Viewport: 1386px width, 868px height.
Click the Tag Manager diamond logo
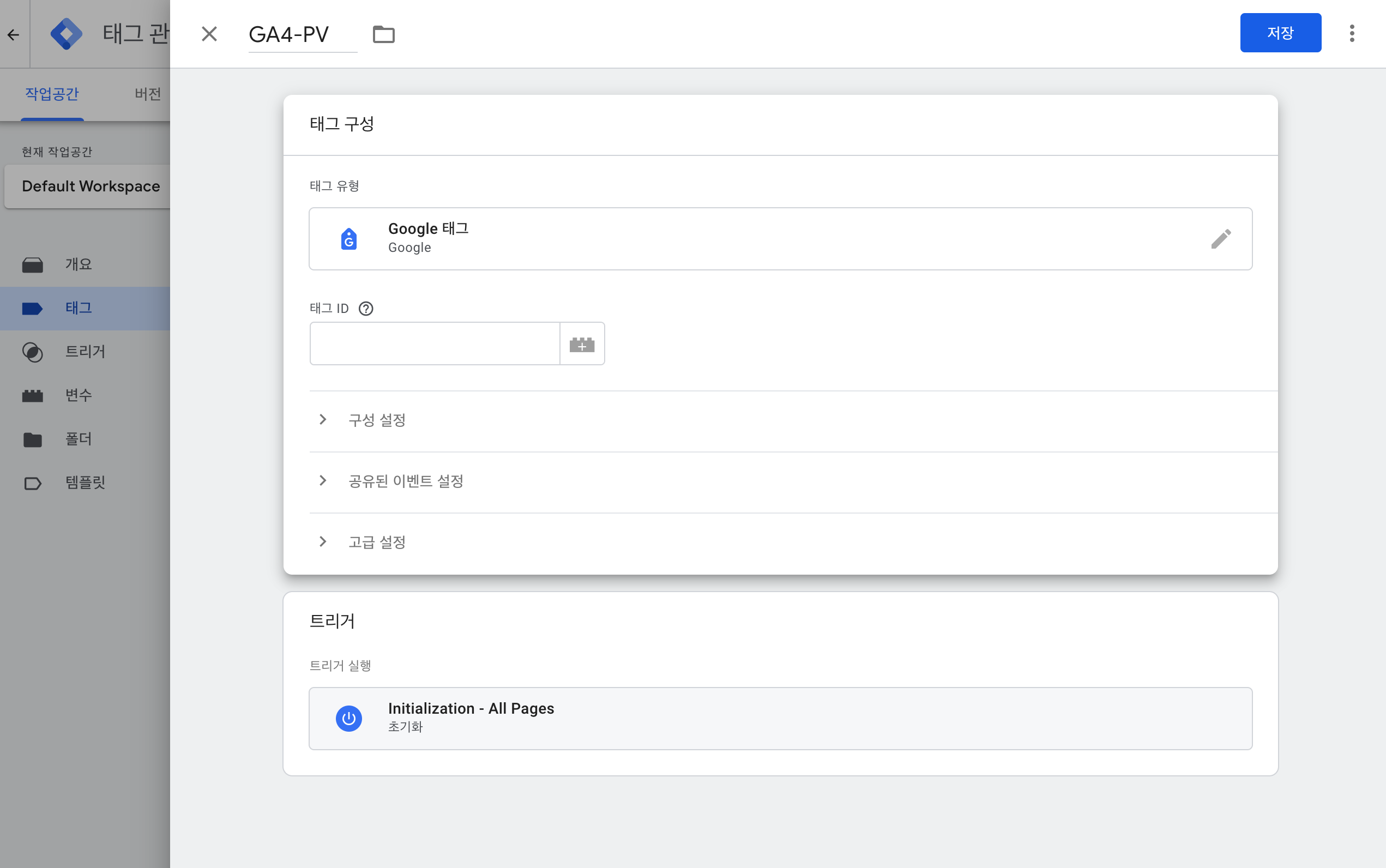point(67,34)
